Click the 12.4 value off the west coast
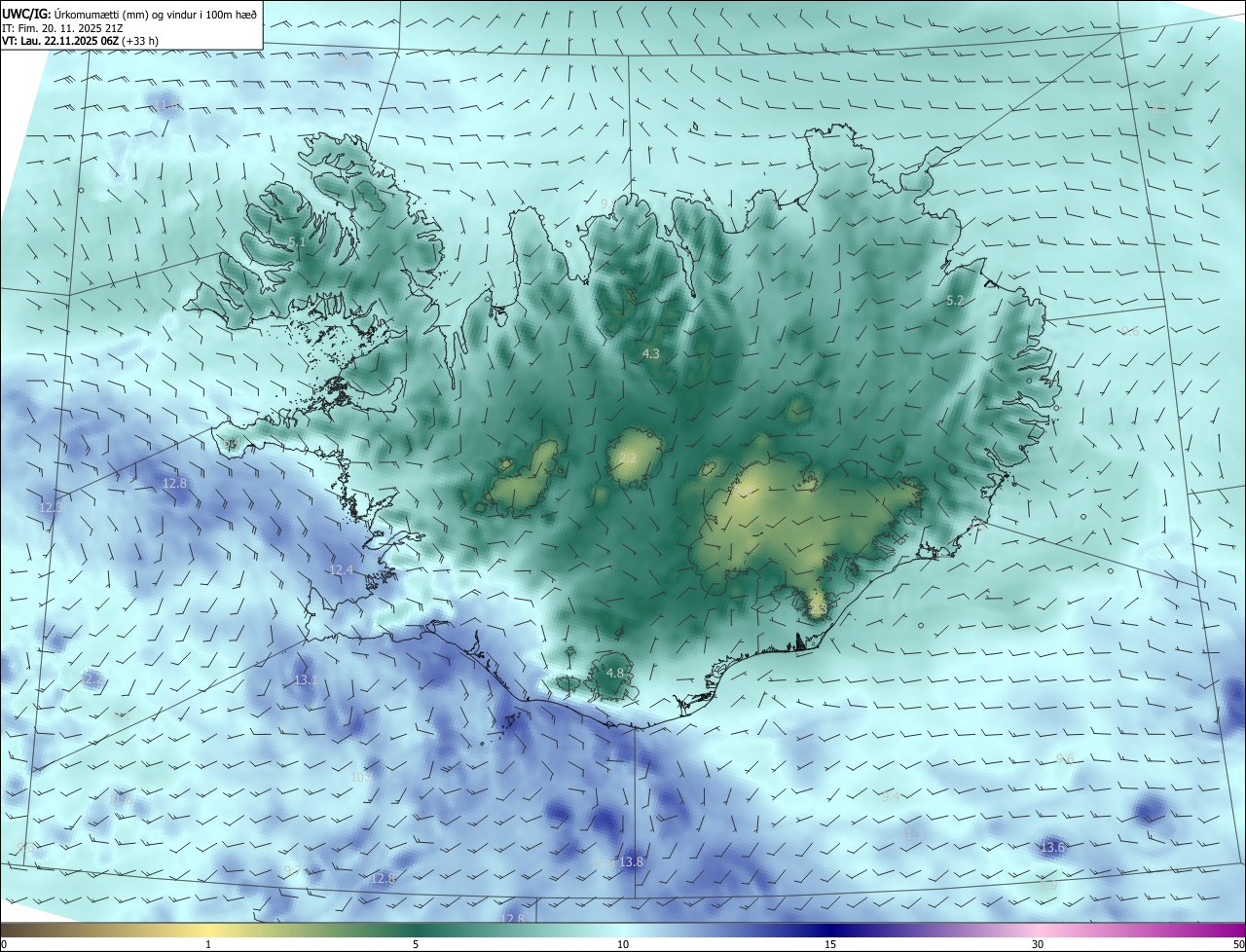 coord(341,569)
